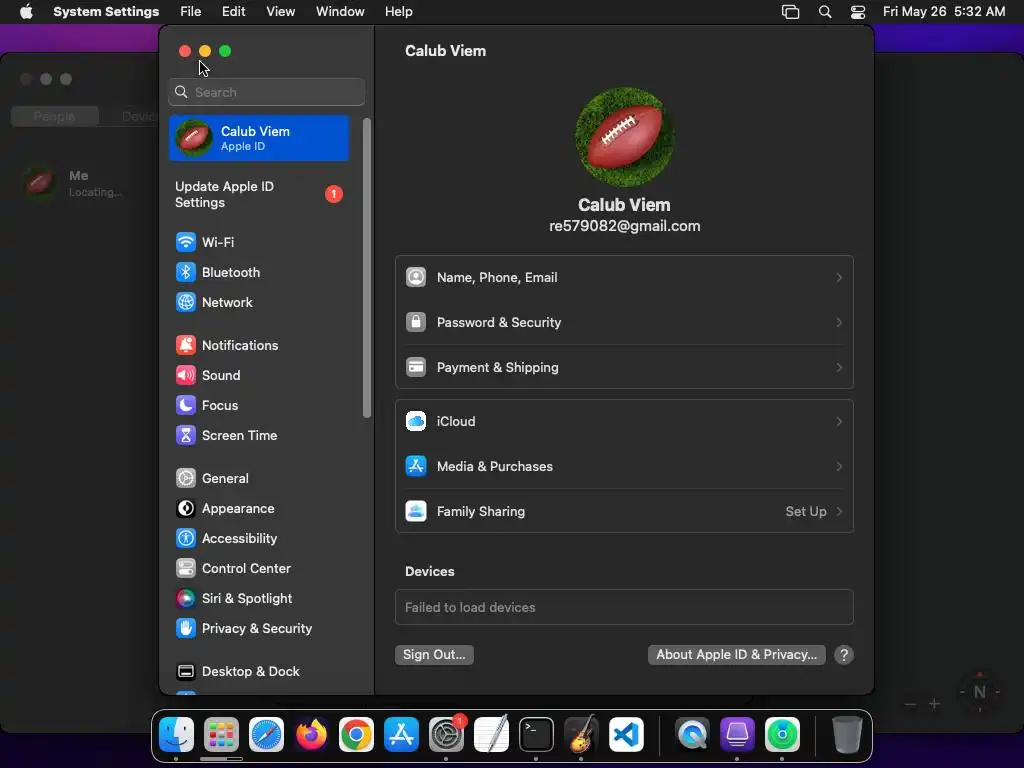Open Media & Purchases row
The image size is (1024, 768).
pos(624,467)
